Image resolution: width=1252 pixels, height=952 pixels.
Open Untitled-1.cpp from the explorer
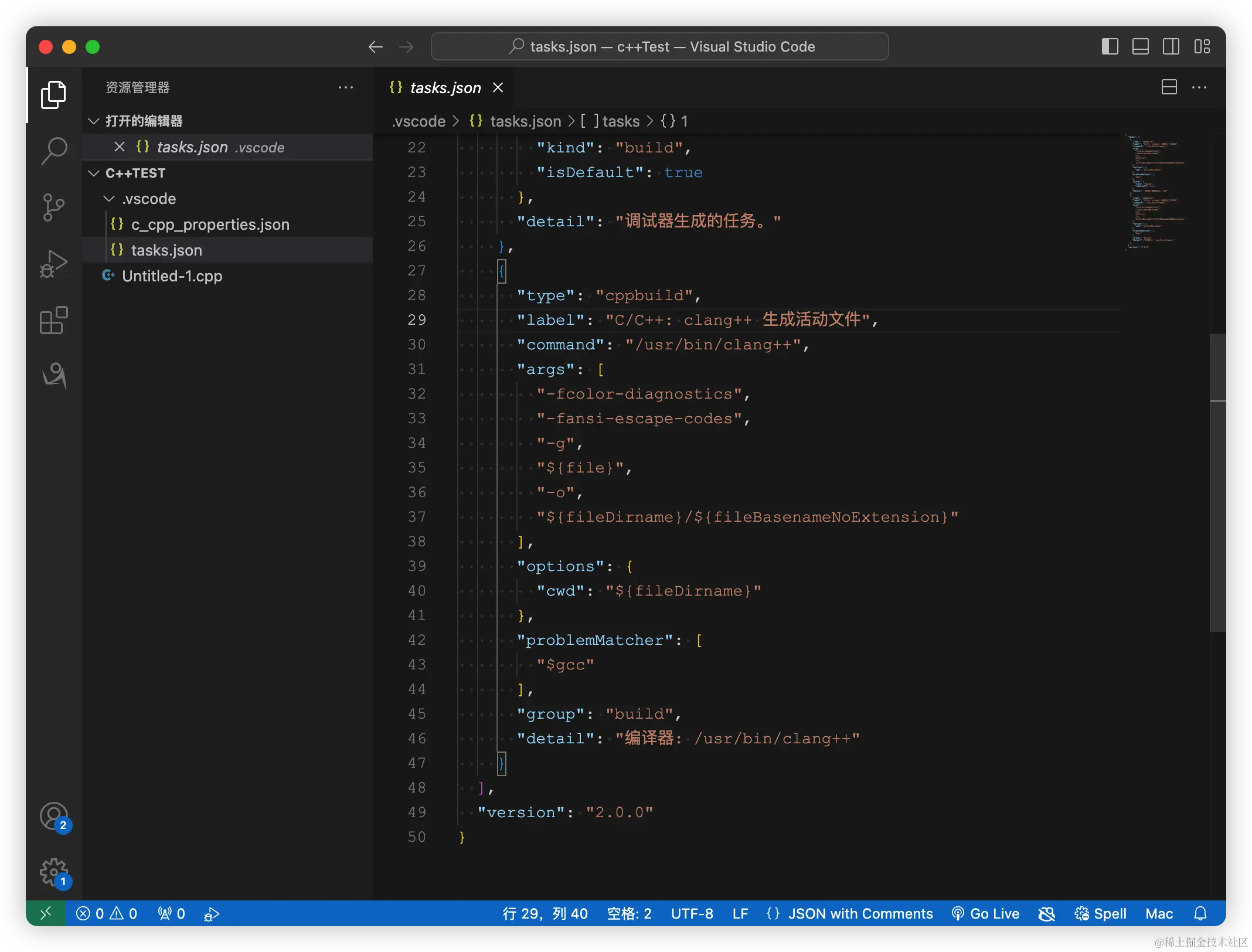tap(172, 276)
